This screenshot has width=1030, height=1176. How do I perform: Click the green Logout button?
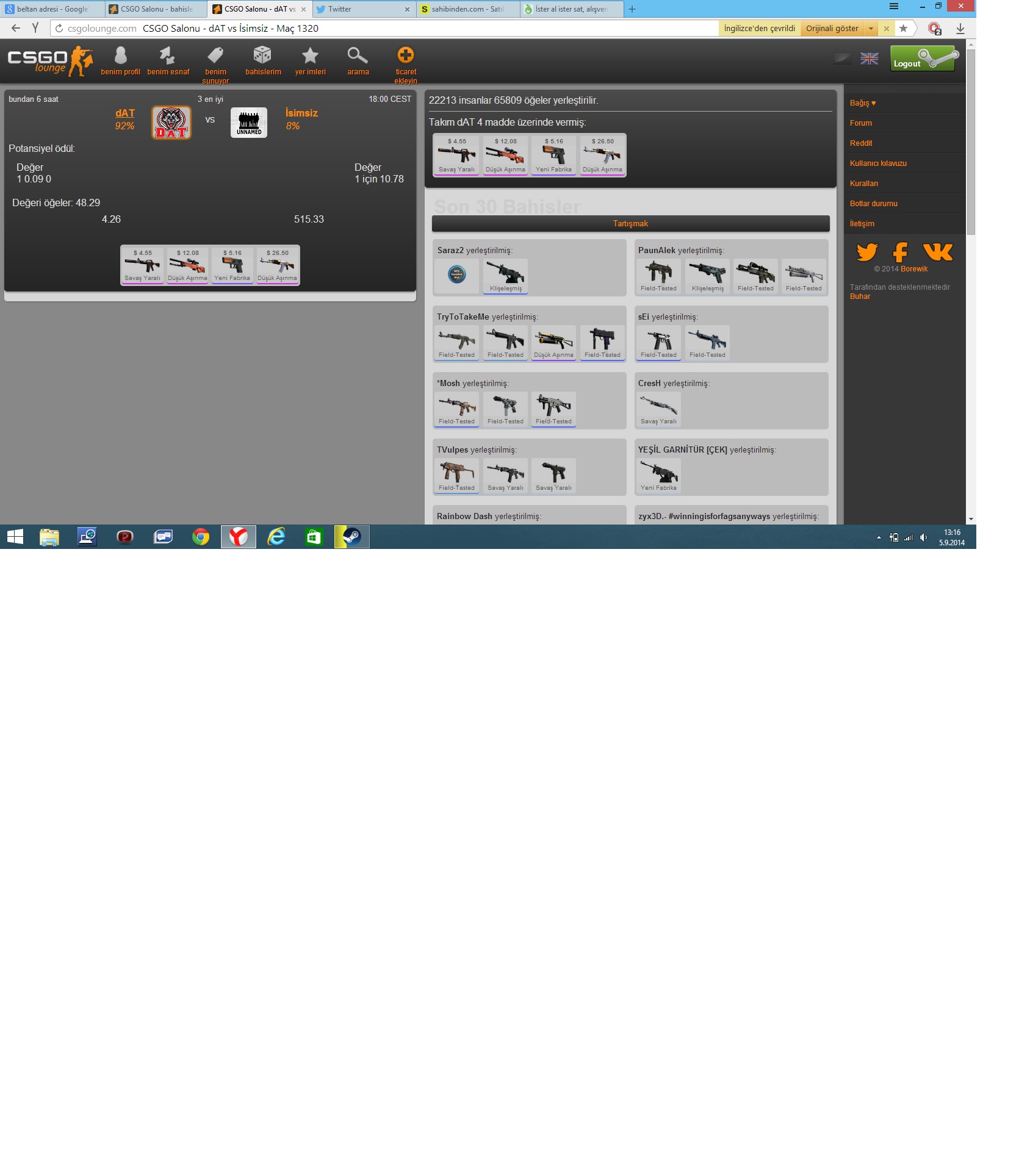point(923,59)
